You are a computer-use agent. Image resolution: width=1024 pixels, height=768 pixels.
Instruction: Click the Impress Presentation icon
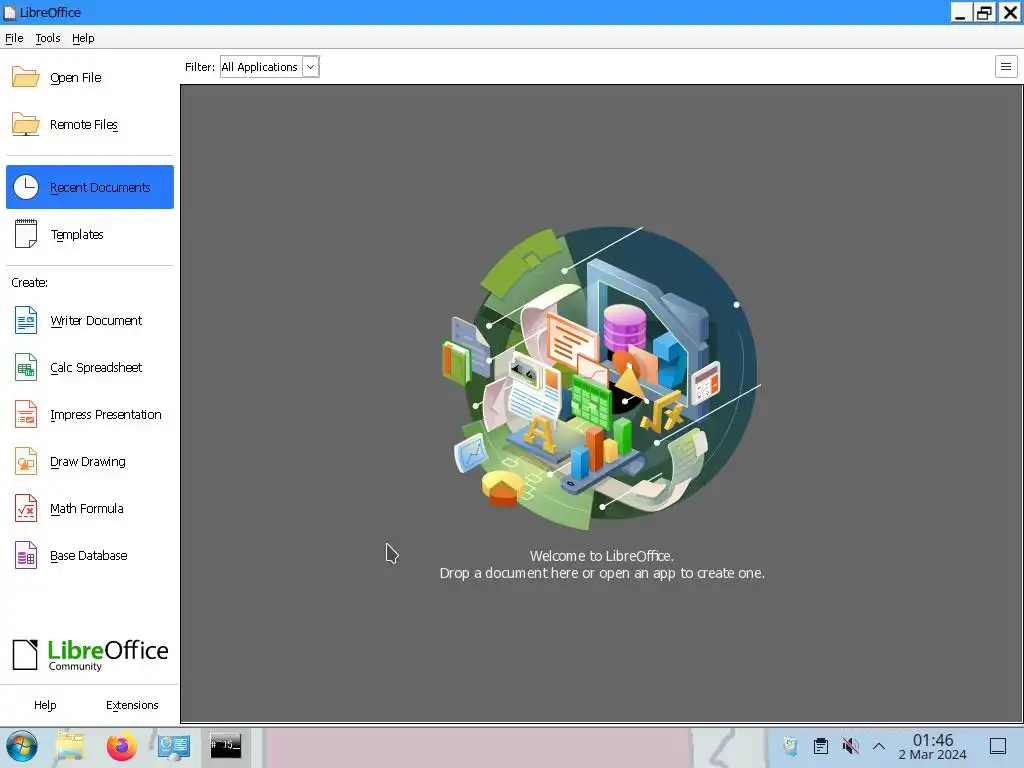(x=26, y=414)
